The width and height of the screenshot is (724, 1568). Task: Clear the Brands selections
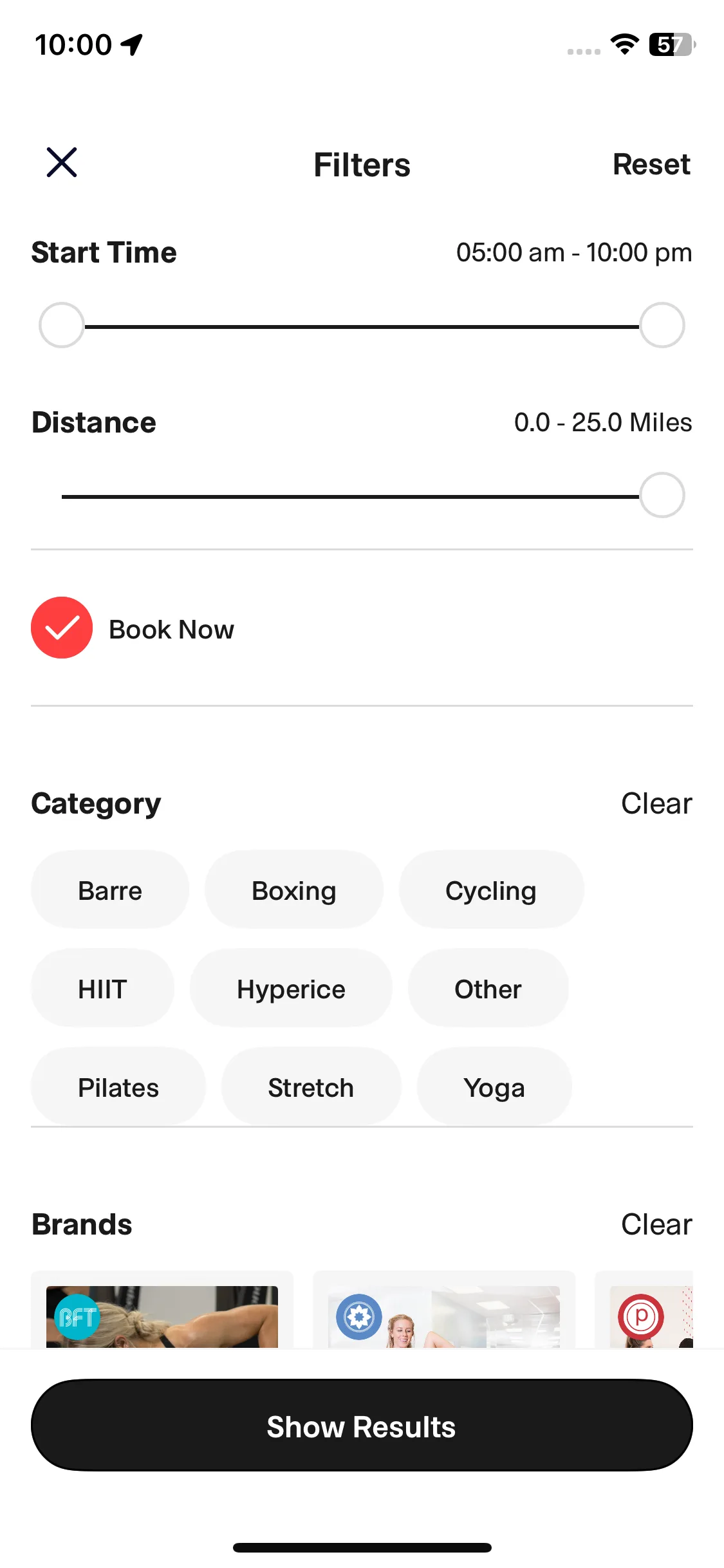[x=656, y=1224]
